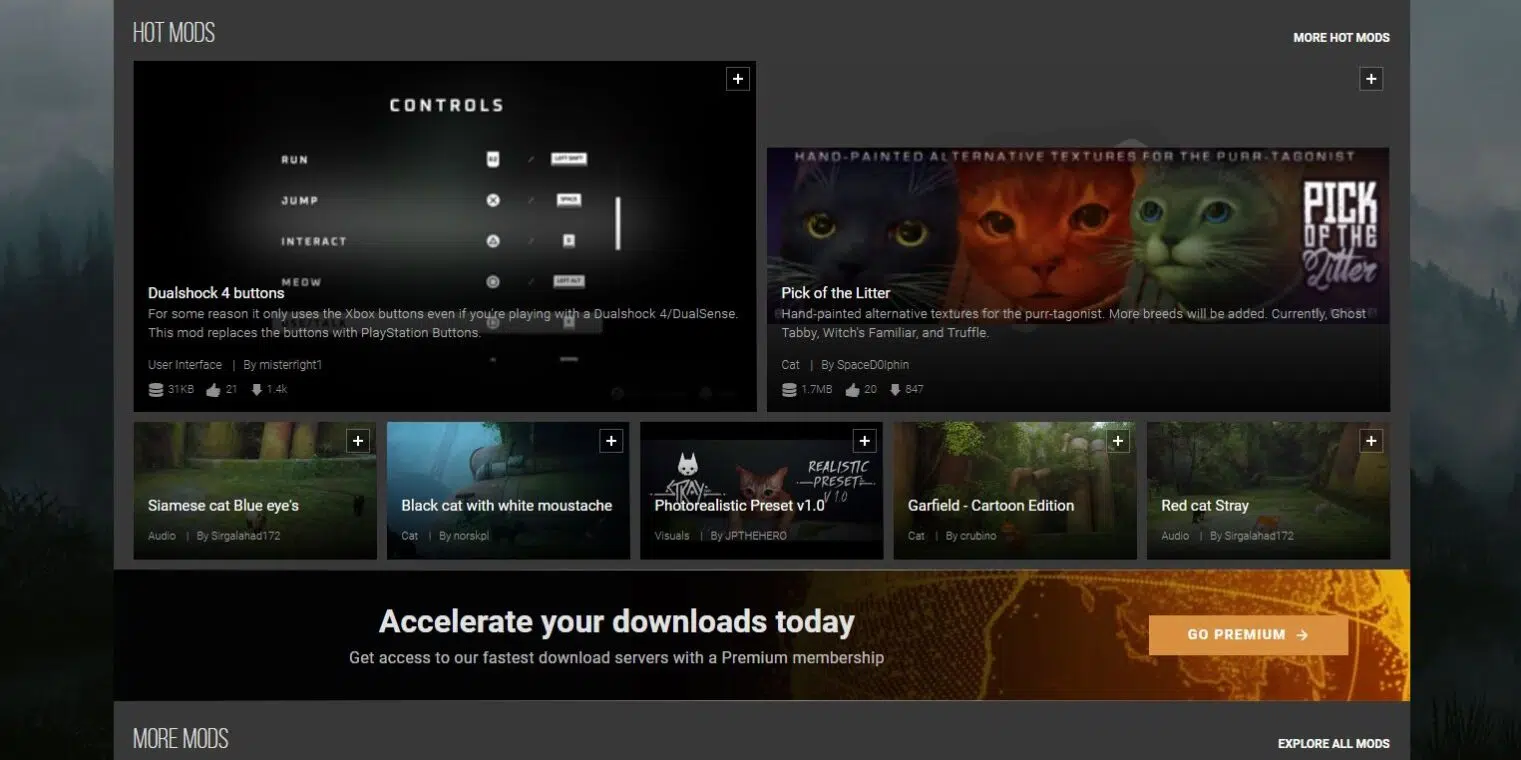This screenshot has height=760, width=1521.
Task: Open the Pick of the Litter mod title
Action: tap(836, 293)
